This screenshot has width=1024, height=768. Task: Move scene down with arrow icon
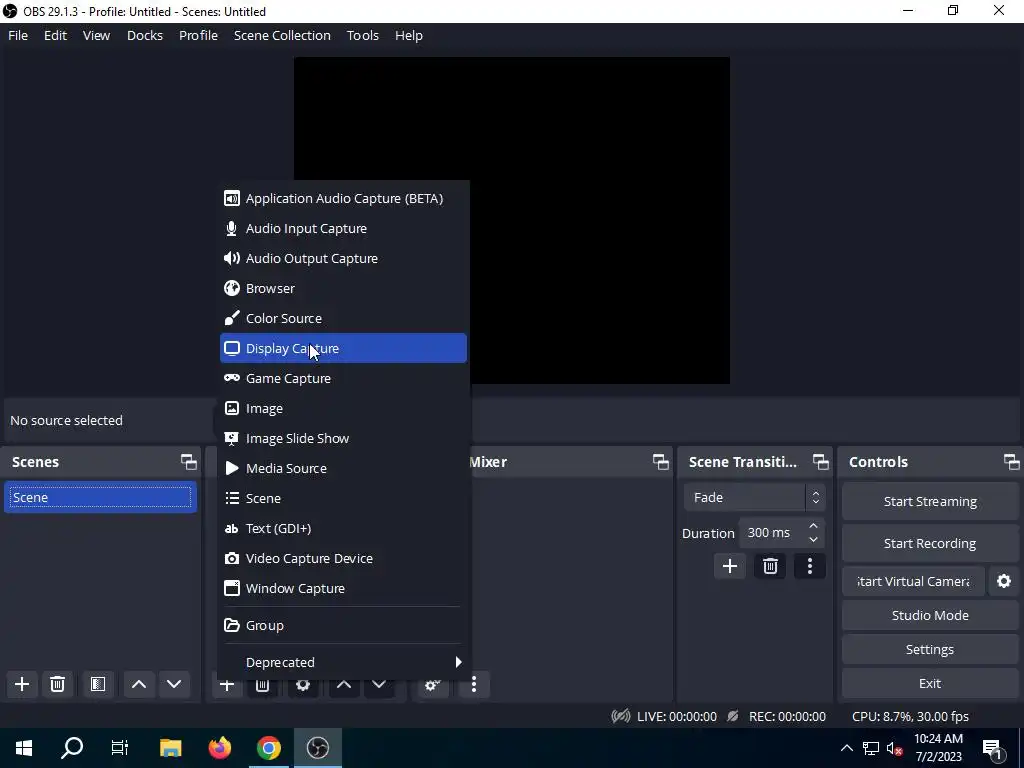[174, 684]
